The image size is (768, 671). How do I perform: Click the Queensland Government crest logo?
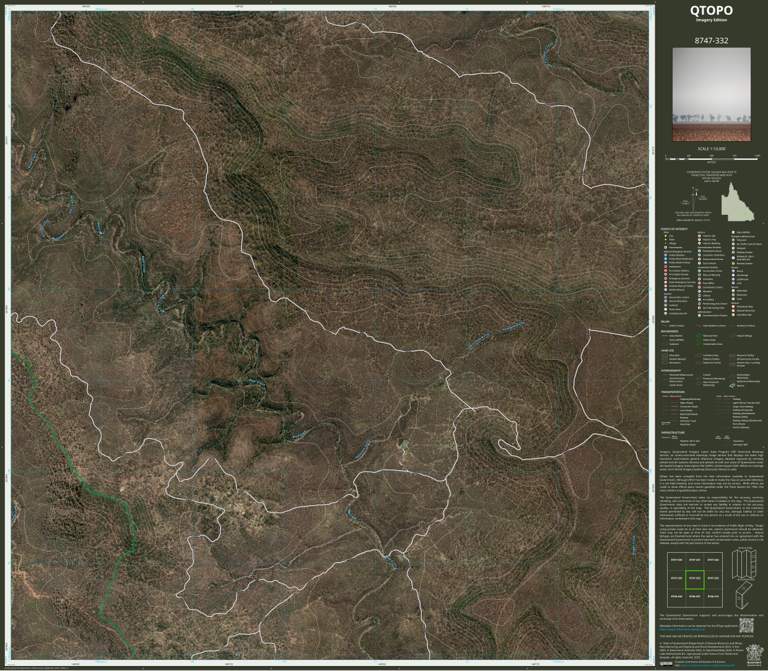pos(755,655)
